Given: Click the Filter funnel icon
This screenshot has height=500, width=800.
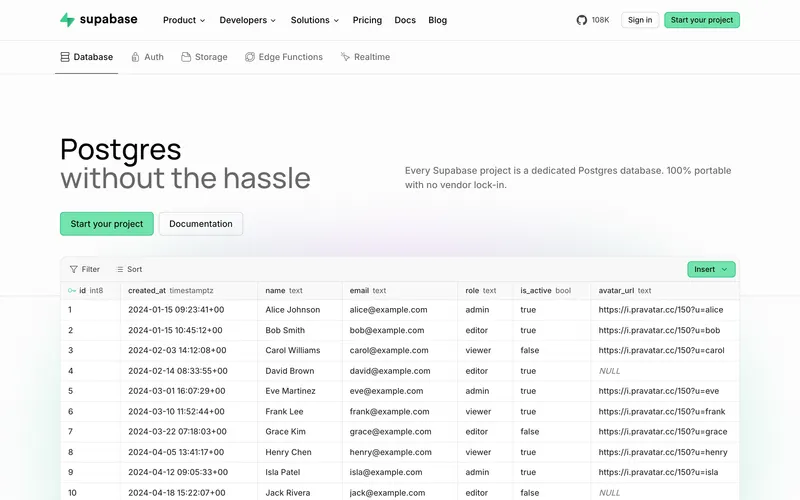Looking at the screenshot, I should [74, 269].
